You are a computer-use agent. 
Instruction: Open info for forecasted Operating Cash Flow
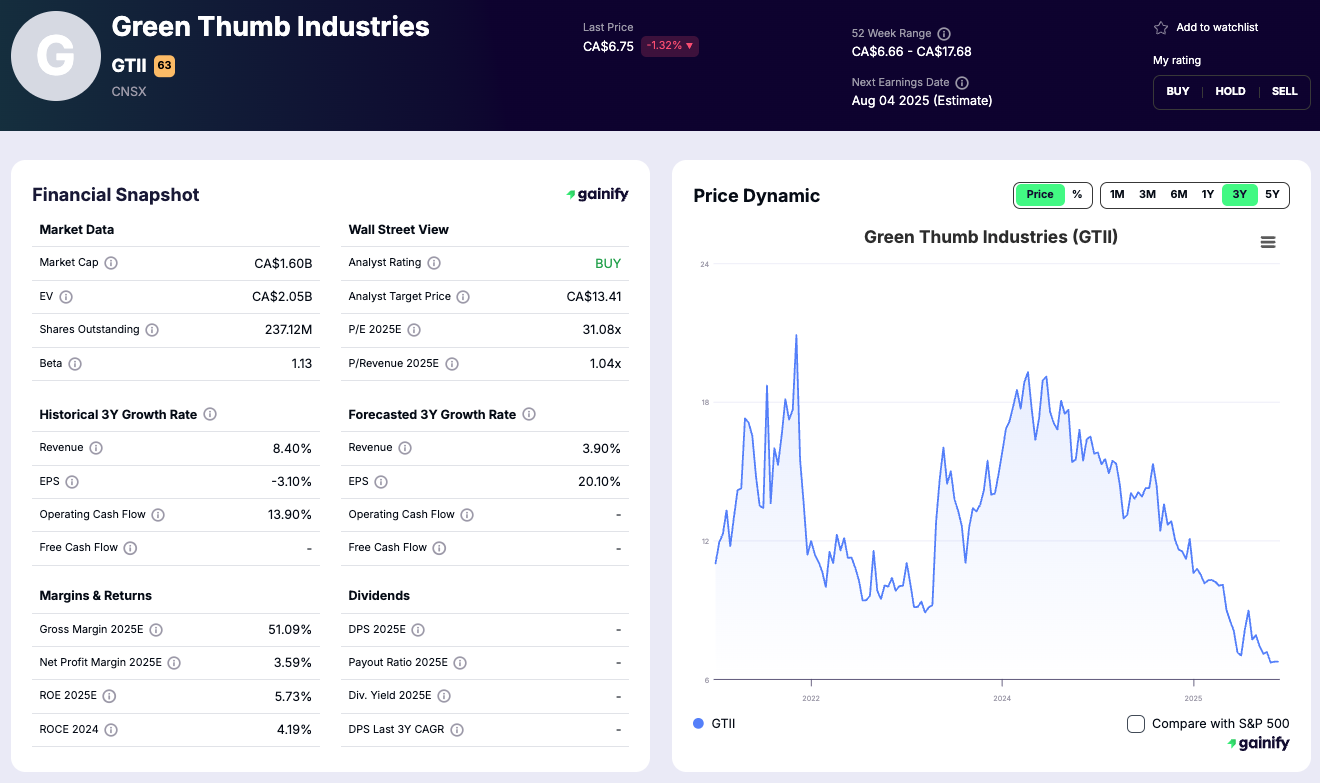[467, 515]
